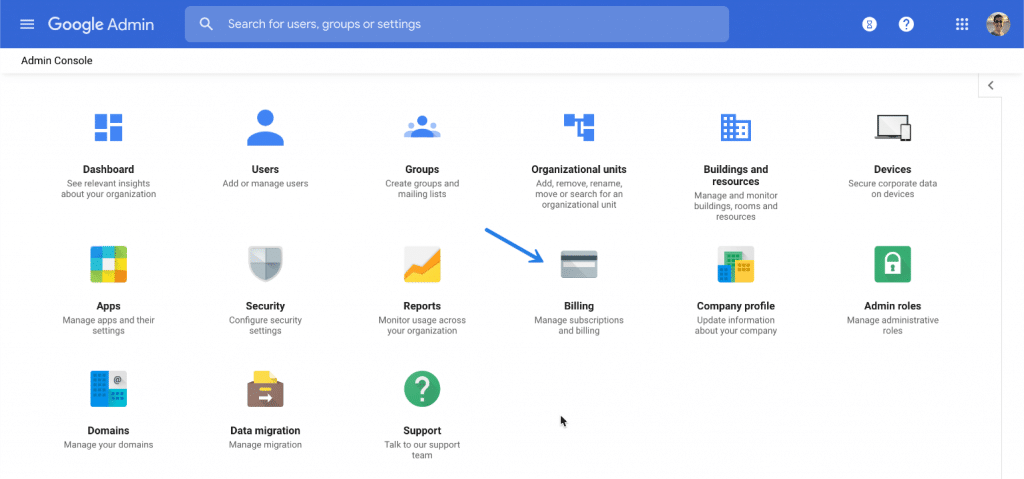Click 'Add or manage users' description

pyautogui.click(x=265, y=184)
